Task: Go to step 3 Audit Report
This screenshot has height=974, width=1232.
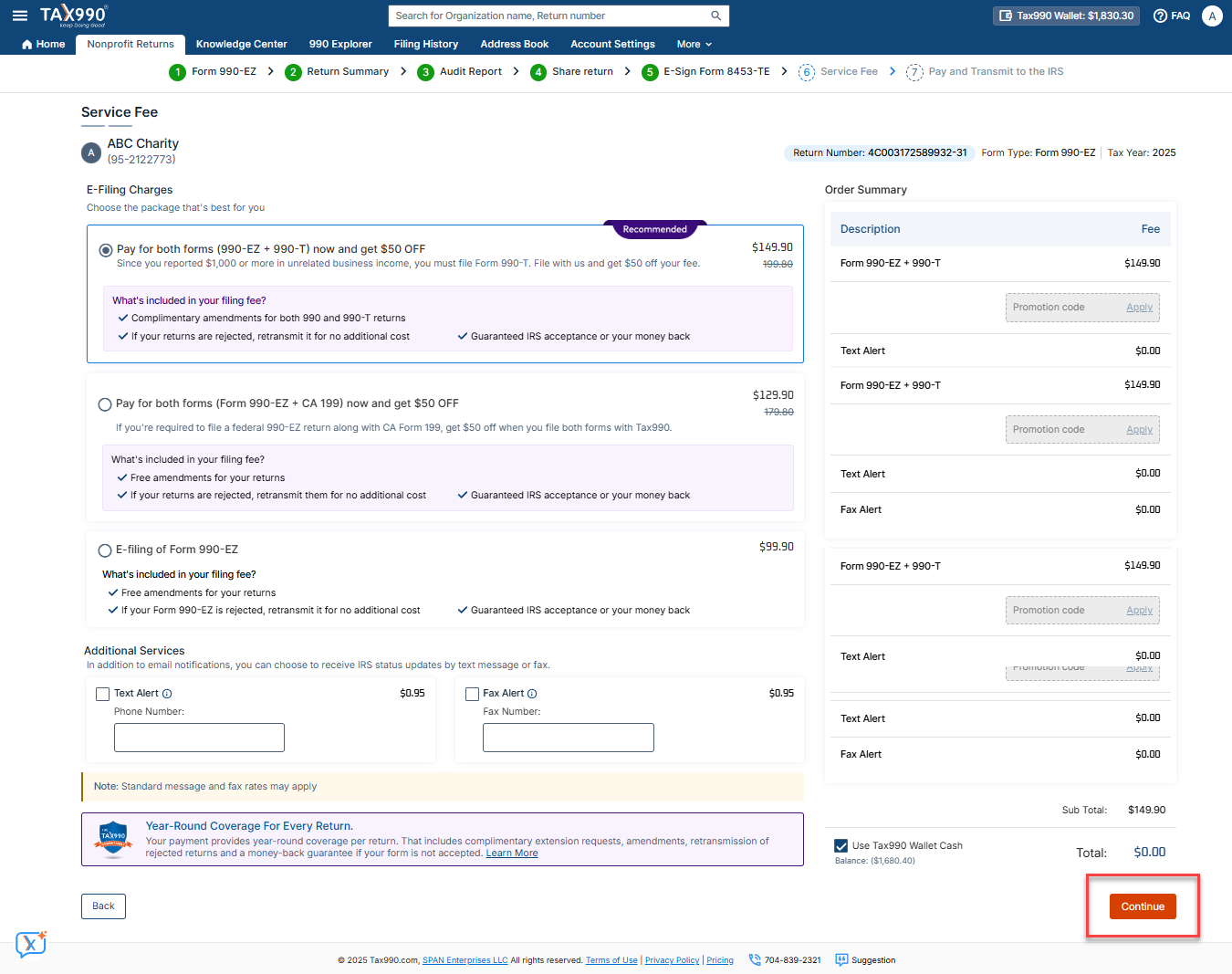Action: [460, 72]
